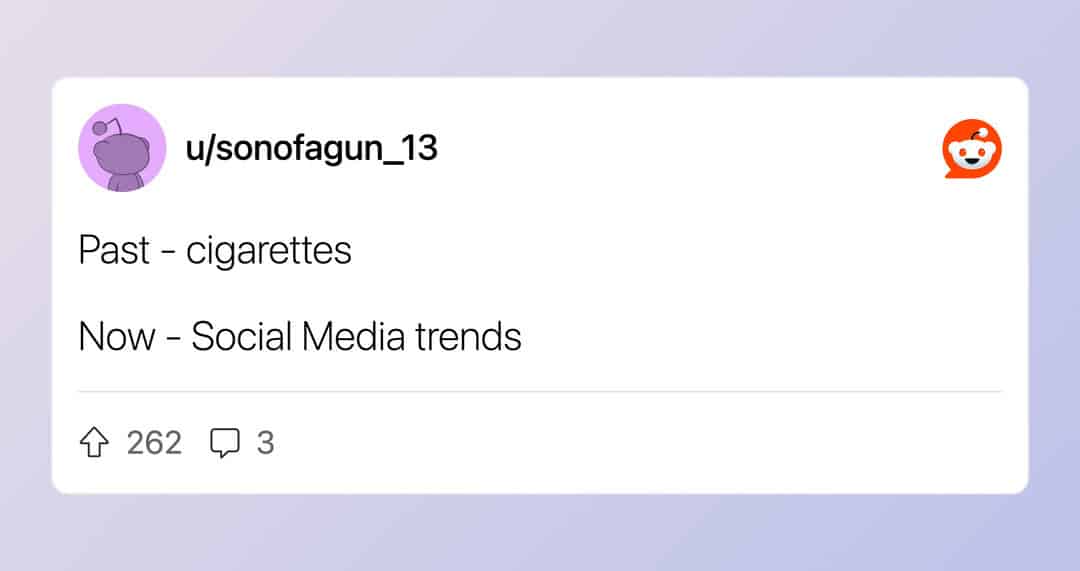This screenshot has width=1080, height=571.
Task: Click the word "Social" in the comment
Action: pyautogui.click(x=239, y=337)
